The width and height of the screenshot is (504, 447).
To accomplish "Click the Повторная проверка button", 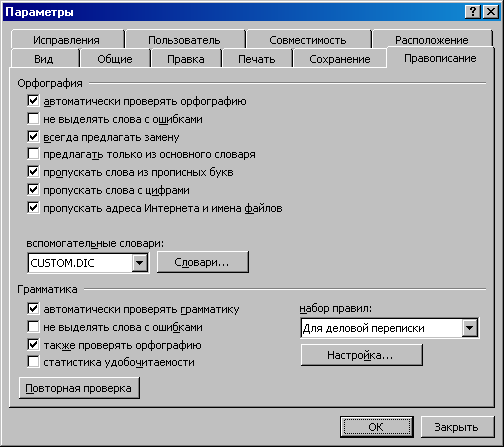I will pyautogui.click(x=79, y=388).
